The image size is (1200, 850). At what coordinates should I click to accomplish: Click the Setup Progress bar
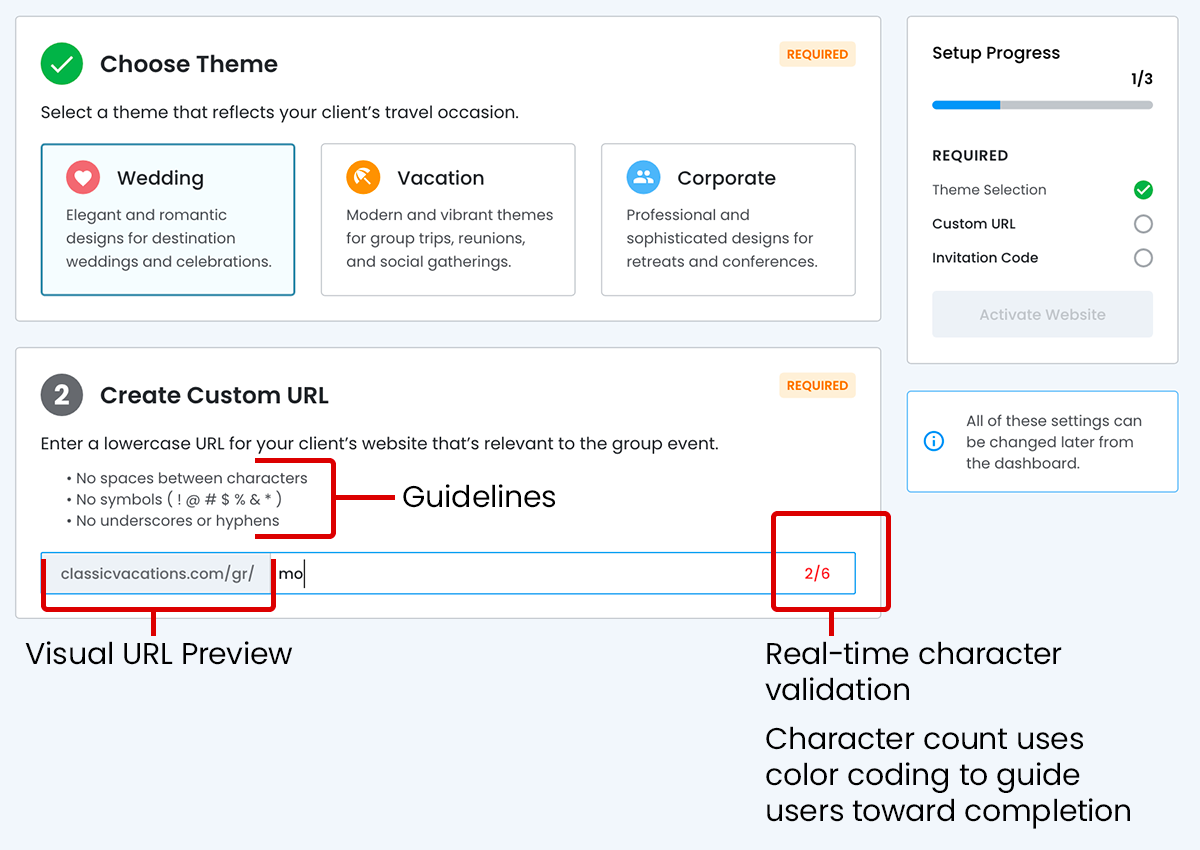click(1042, 105)
